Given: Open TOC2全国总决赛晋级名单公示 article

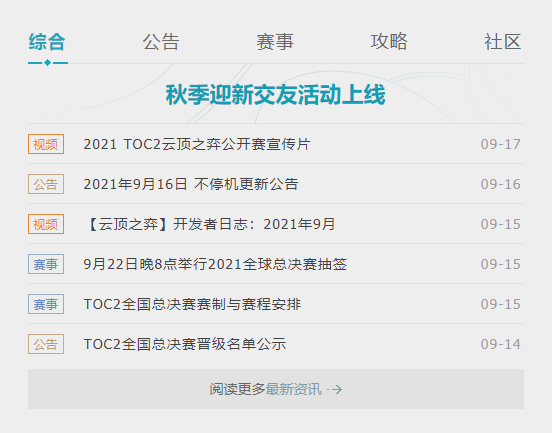Looking at the screenshot, I should [185, 344].
